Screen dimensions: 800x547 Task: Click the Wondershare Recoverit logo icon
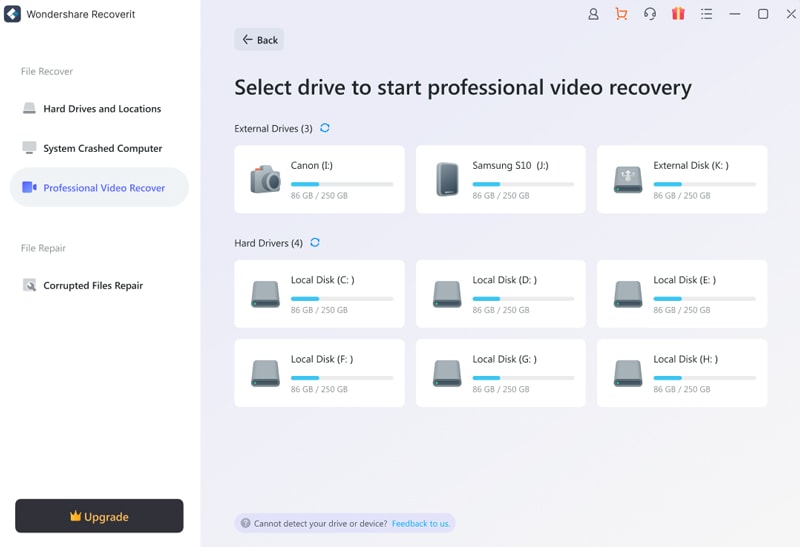(12, 14)
